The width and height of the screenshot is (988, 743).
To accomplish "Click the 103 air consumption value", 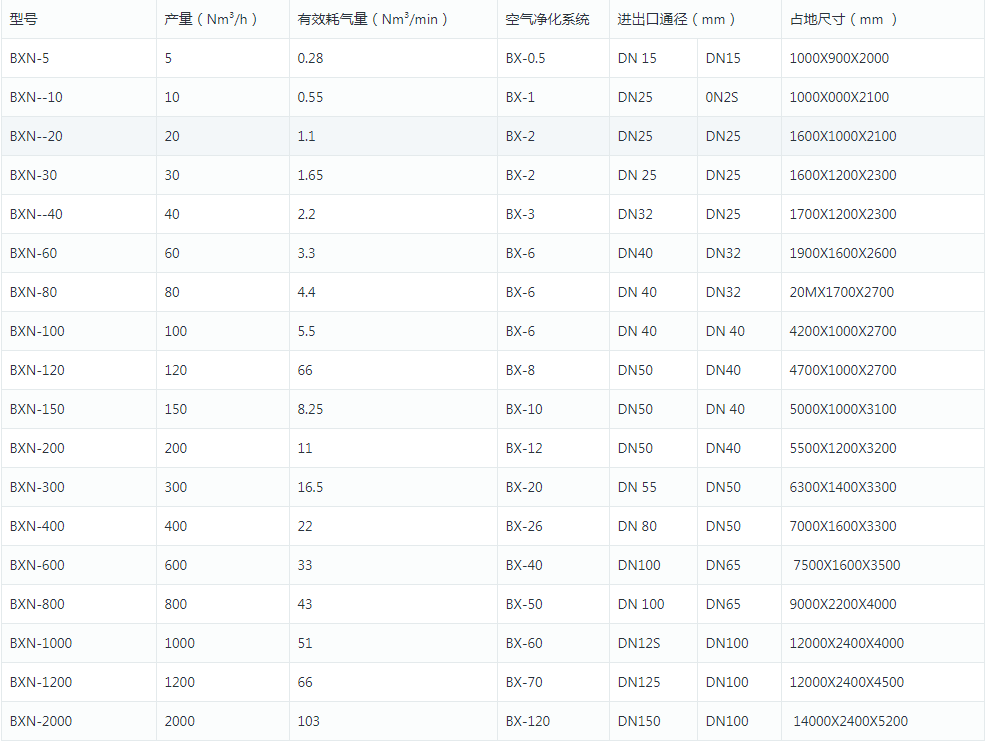I will point(308,723).
